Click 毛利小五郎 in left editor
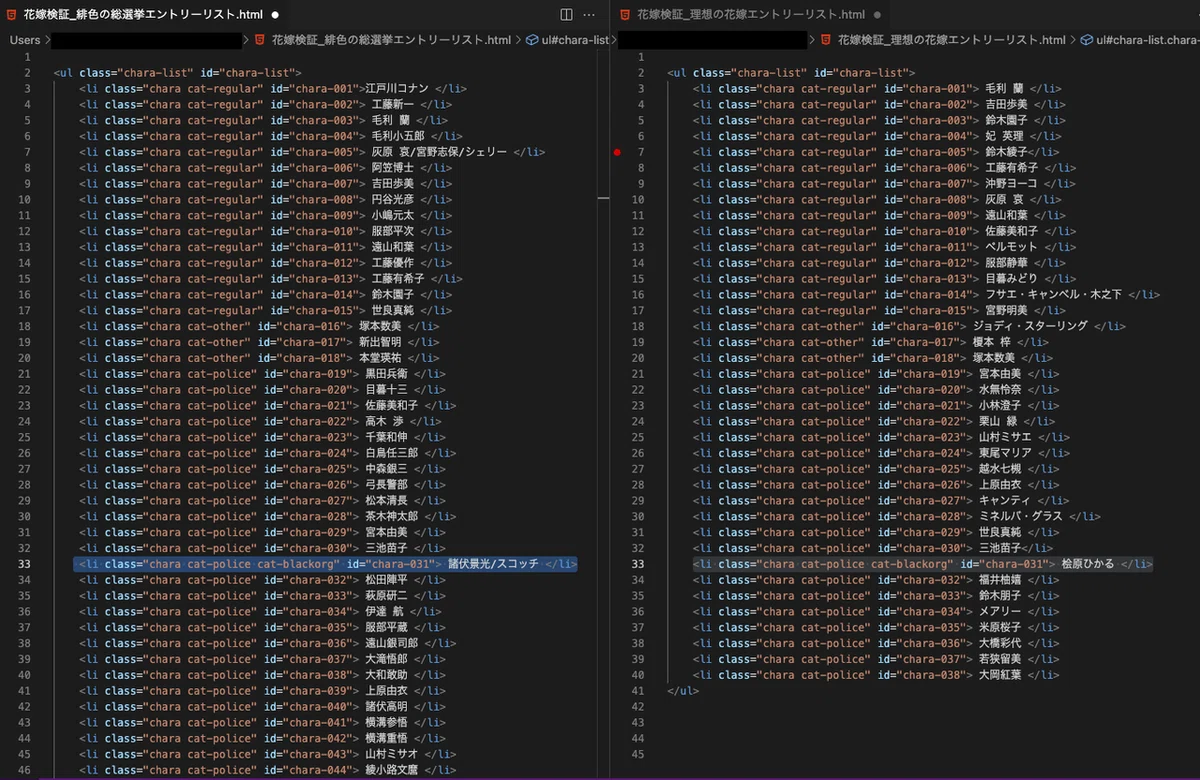Screen dimensions: 1200x780 click(x=398, y=136)
